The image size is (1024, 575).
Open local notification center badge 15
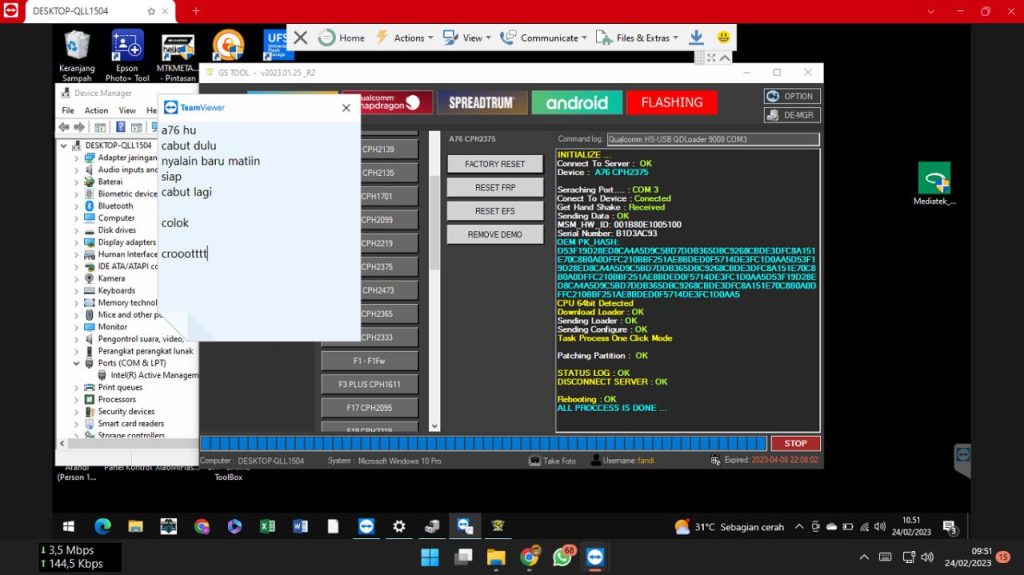pyautogui.click(x=1003, y=557)
